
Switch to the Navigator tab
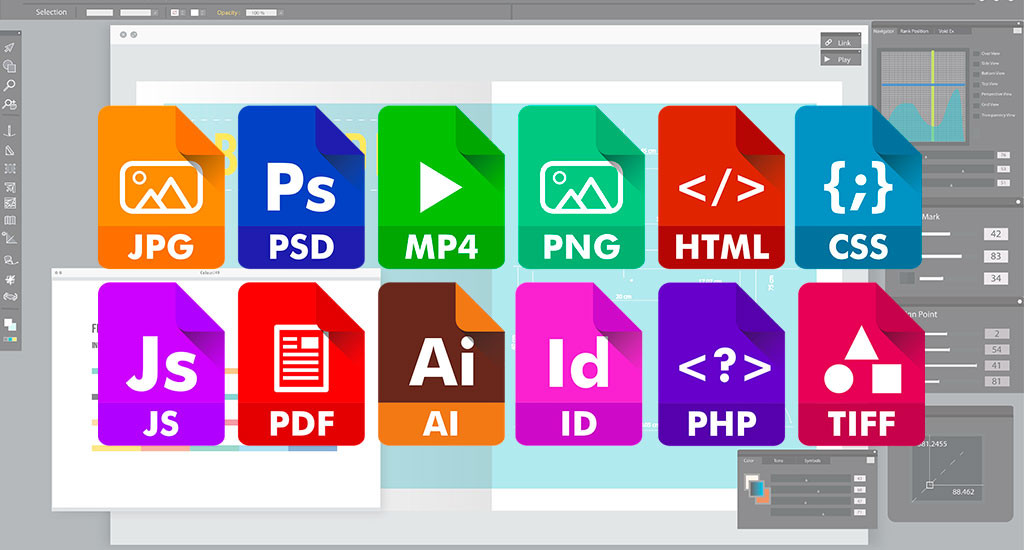[884, 31]
